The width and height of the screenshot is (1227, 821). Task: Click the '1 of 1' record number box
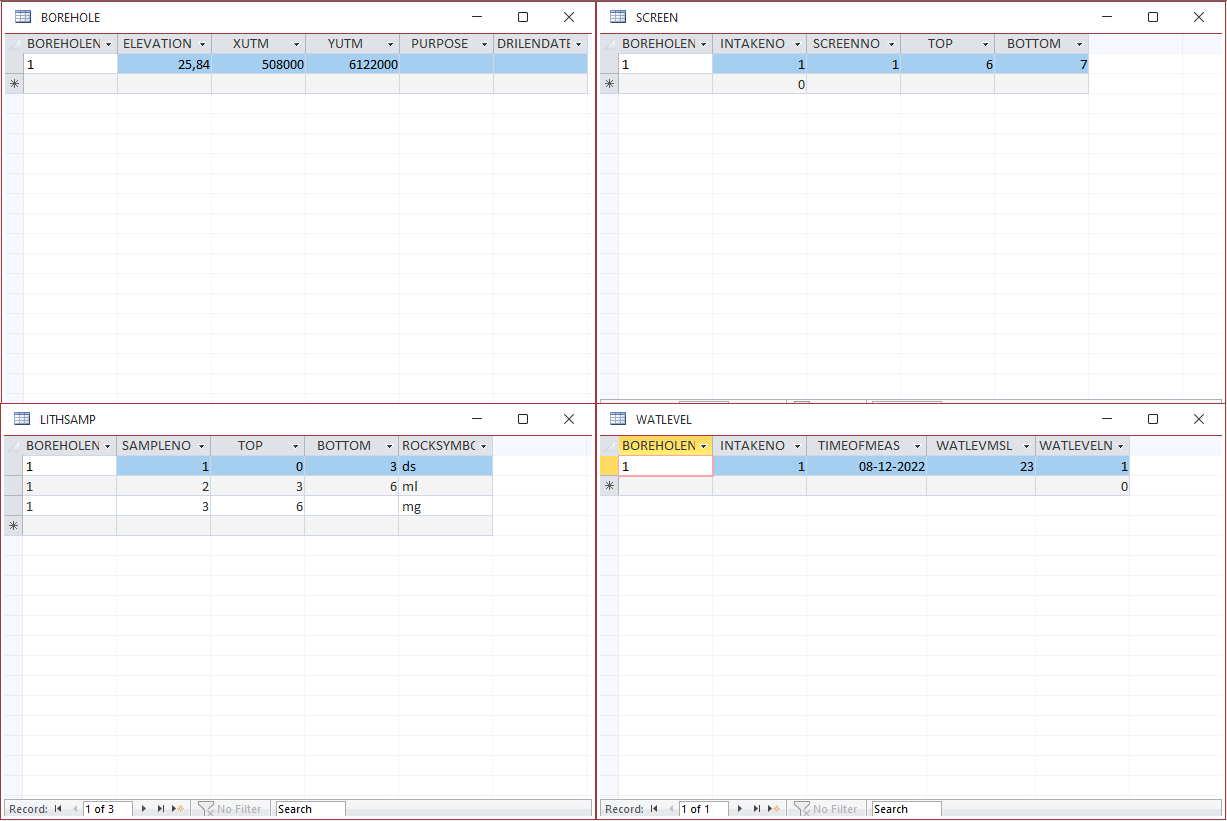point(704,809)
